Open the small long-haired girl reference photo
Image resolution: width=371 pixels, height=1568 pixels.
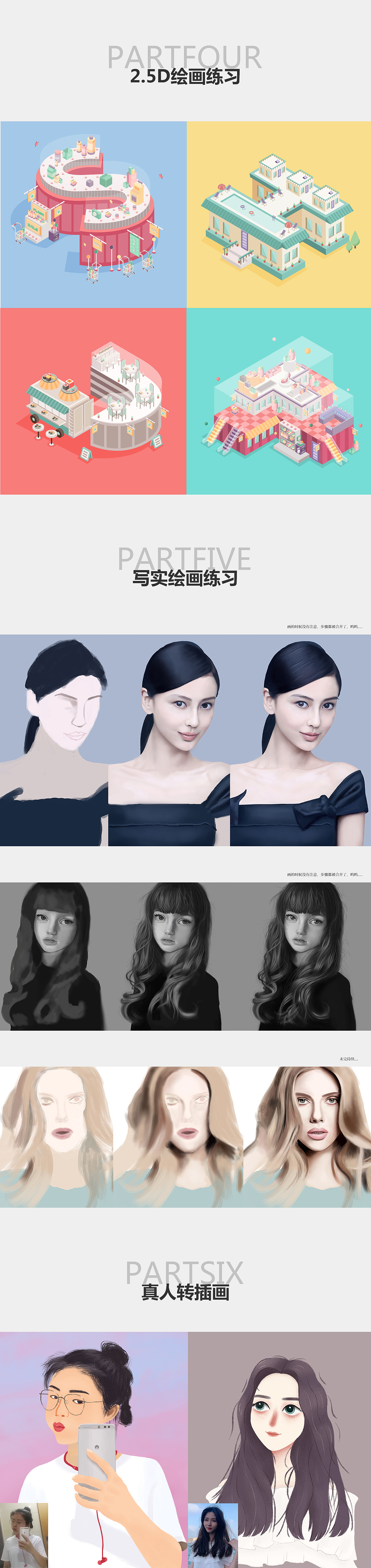[x=213, y=1536]
